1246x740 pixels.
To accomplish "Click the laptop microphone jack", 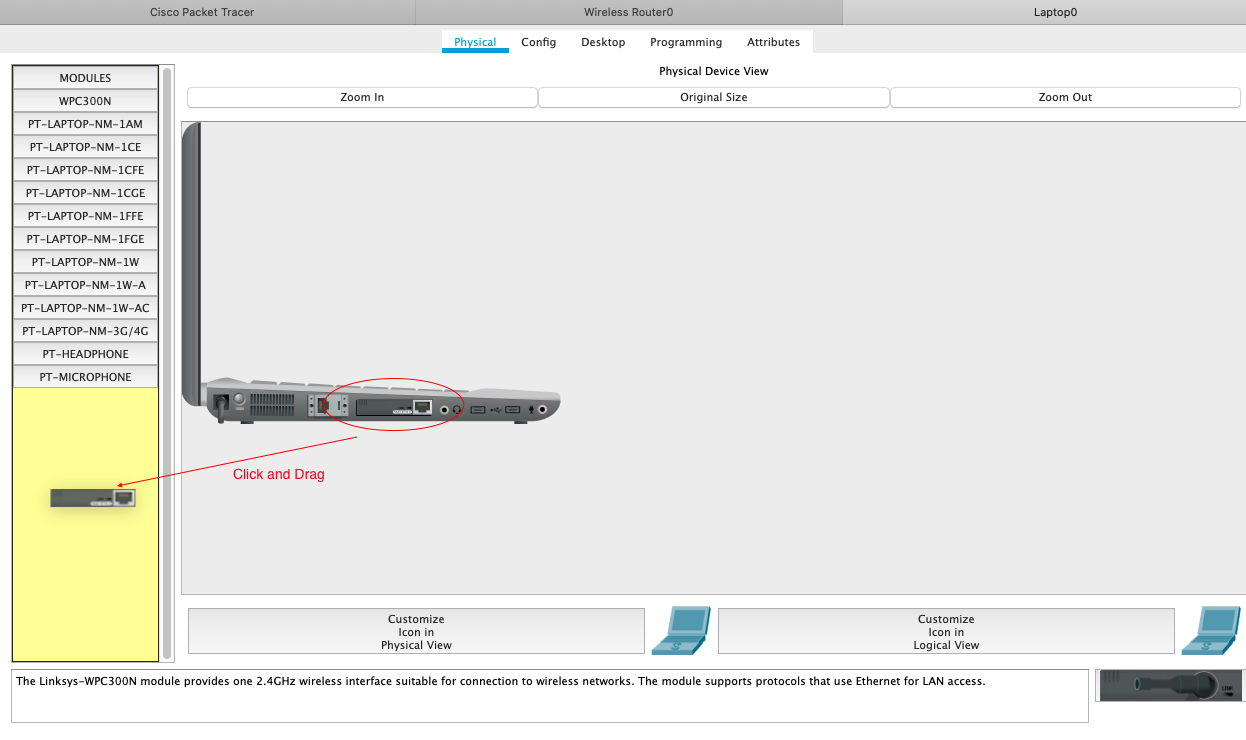I will (x=543, y=409).
